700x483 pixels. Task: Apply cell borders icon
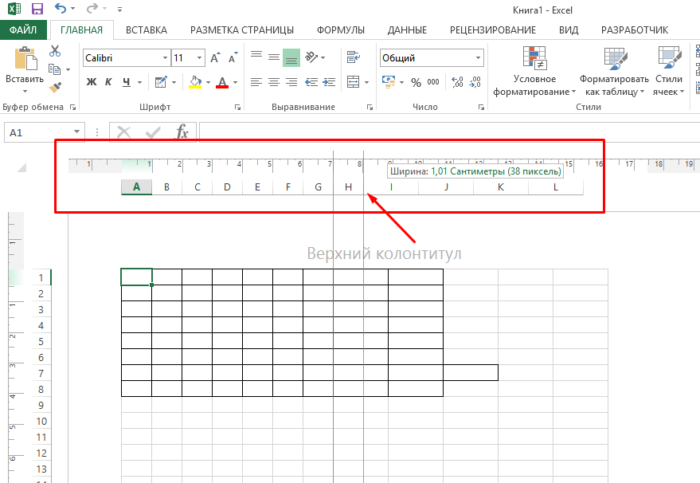coord(160,82)
